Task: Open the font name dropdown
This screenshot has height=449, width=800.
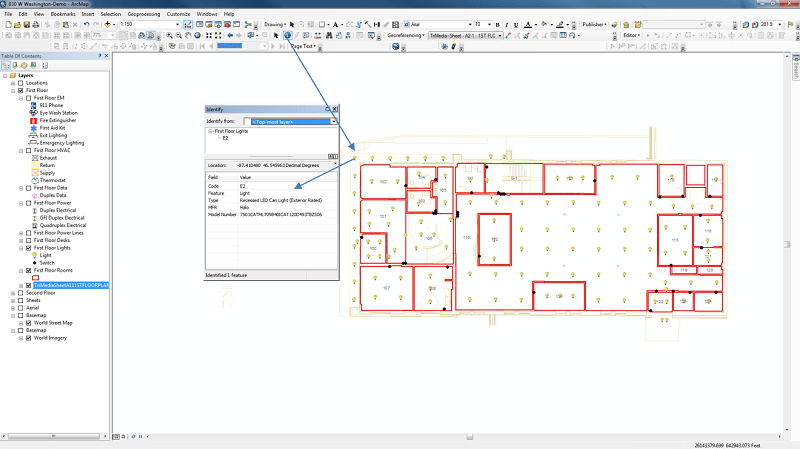Action: point(470,24)
